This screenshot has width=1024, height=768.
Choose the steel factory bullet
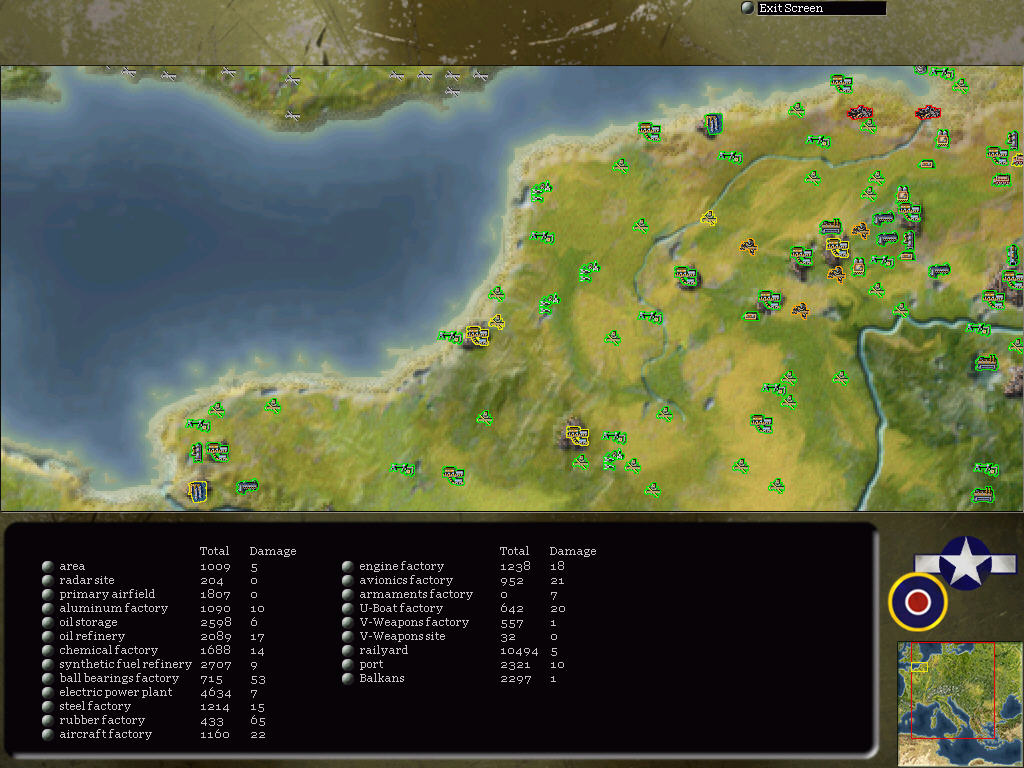[48, 707]
